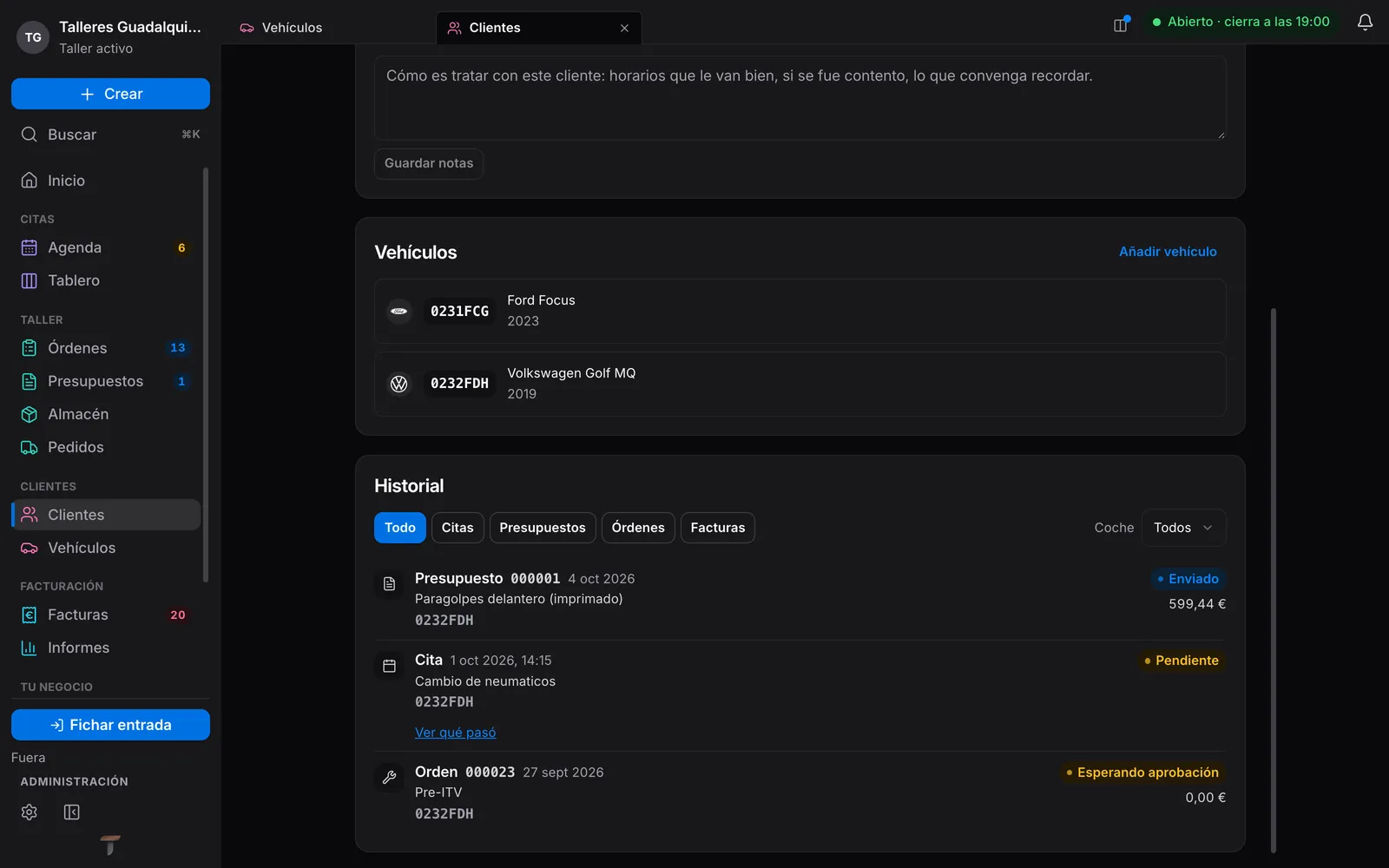1389x868 pixels.
Task: Click the Esperando aprobación status badge
Action: pyautogui.click(x=1142, y=773)
